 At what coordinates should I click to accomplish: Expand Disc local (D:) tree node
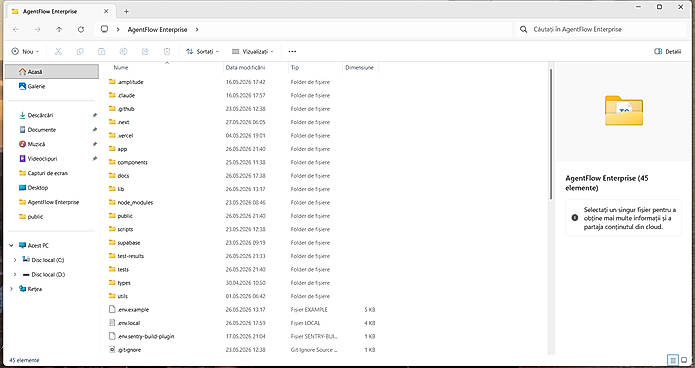[15, 274]
